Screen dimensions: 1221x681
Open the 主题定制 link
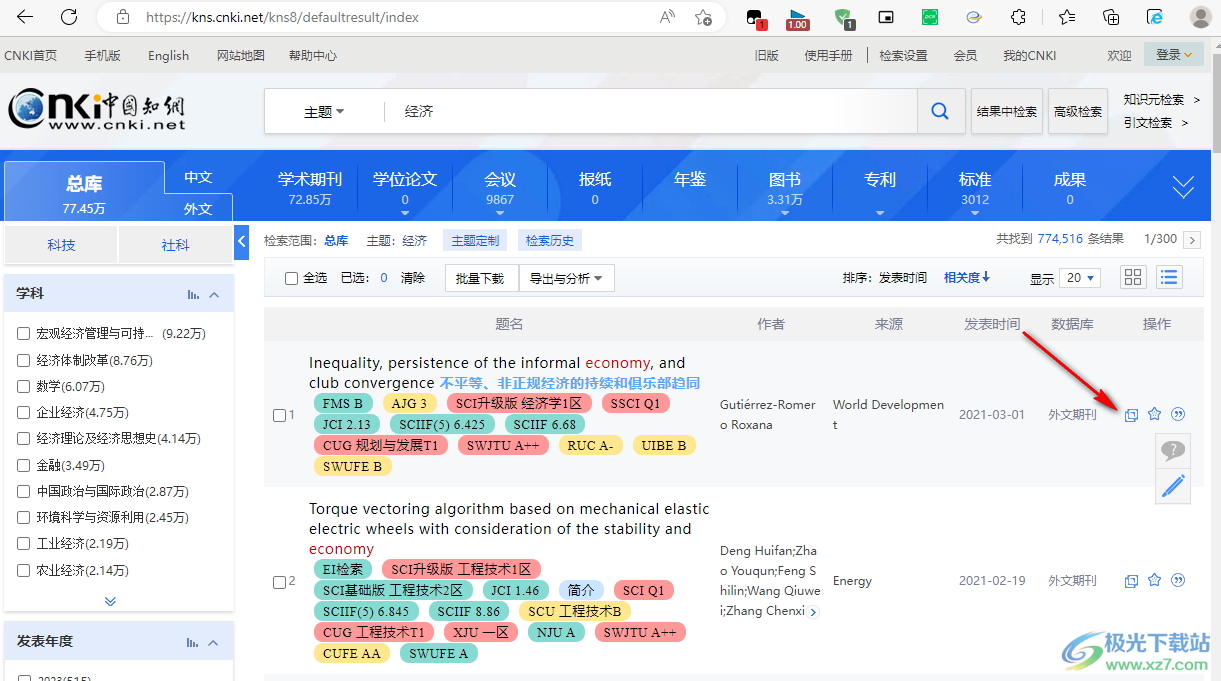click(475, 240)
